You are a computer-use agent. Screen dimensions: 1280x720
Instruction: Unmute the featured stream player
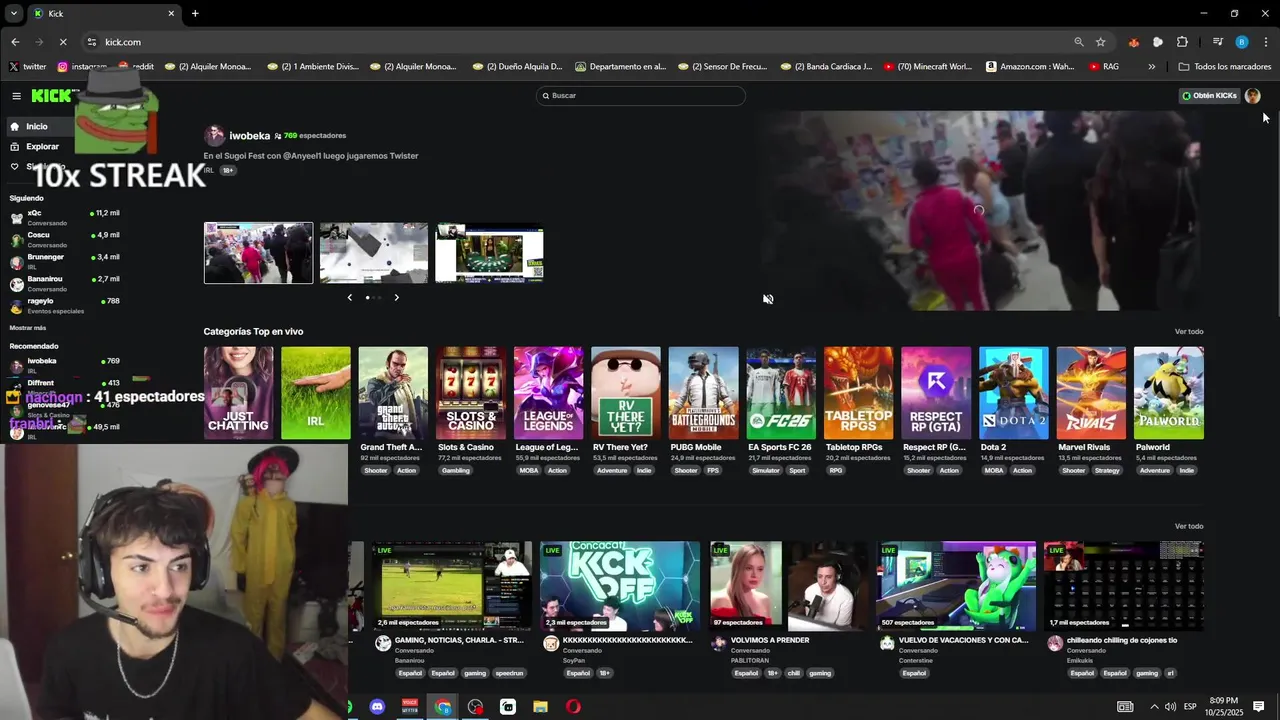tap(768, 299)
